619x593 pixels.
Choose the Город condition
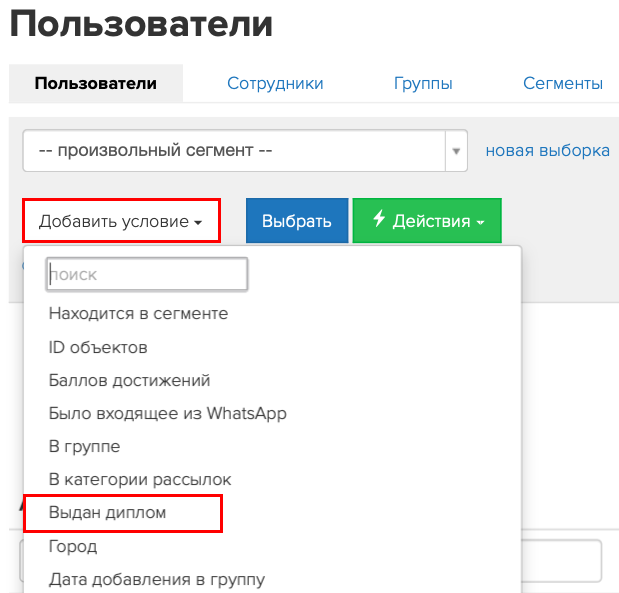[x=73, y=546]
